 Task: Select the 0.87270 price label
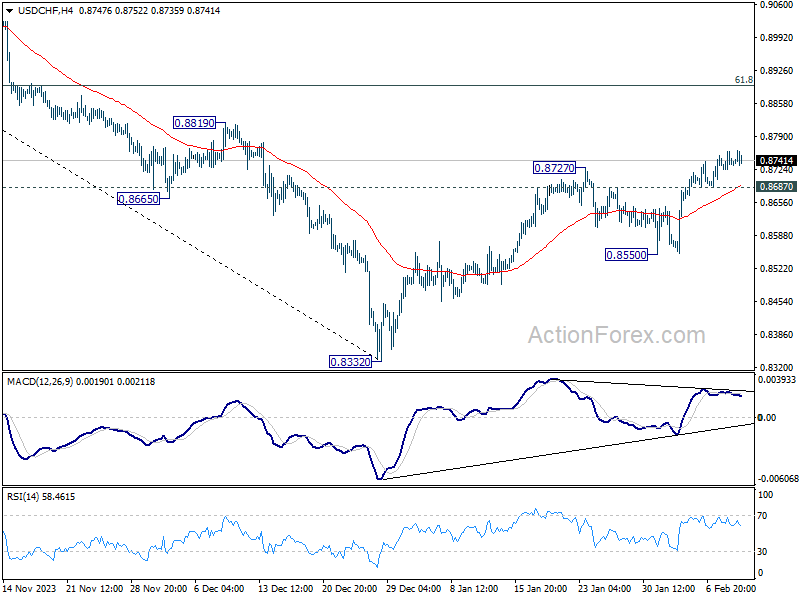click(554, 168)
